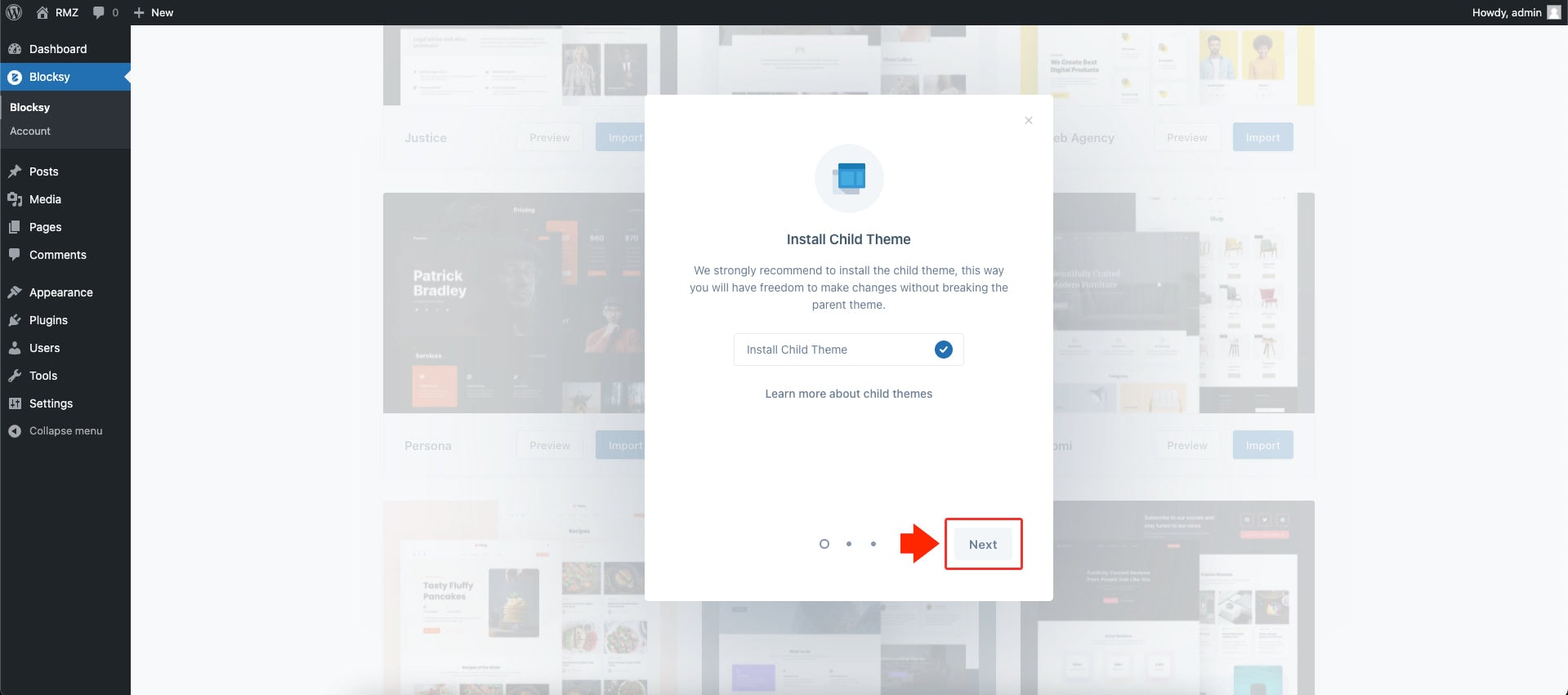Click the furniture shop site thumbnail
The width and height of the screenshot is (1568, 695).
click(x=1184, y=303)
